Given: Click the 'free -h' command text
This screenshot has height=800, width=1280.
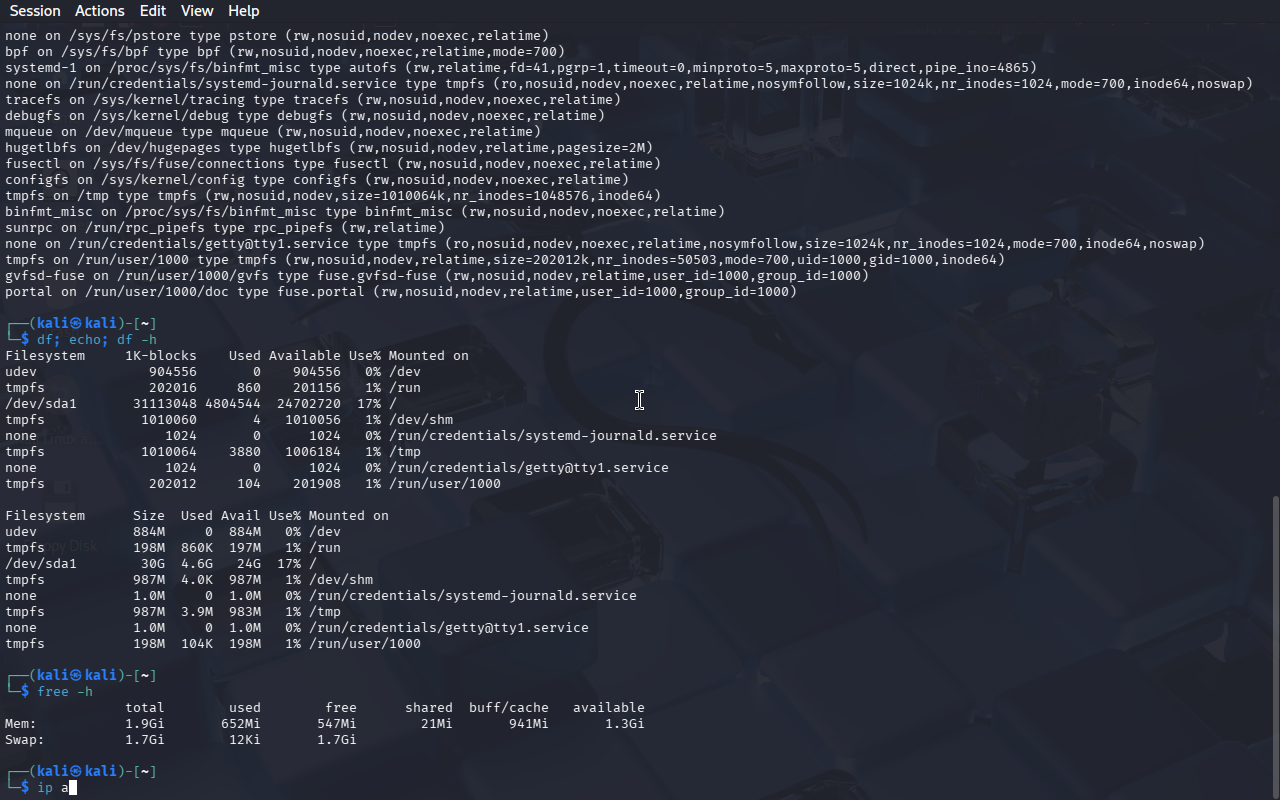Looking at the screenshot, I should click(65, 691).
